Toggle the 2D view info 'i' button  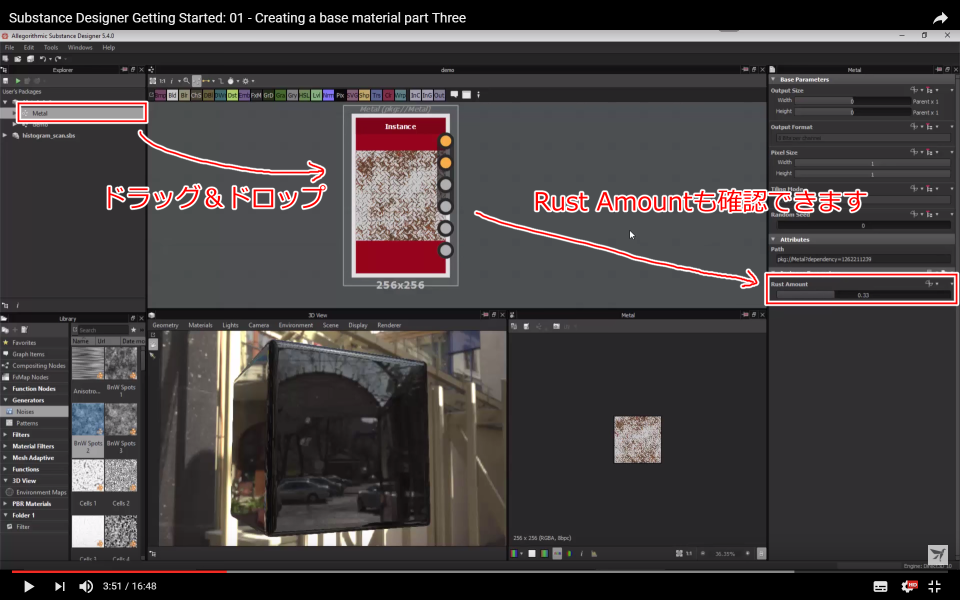(581, 553)
